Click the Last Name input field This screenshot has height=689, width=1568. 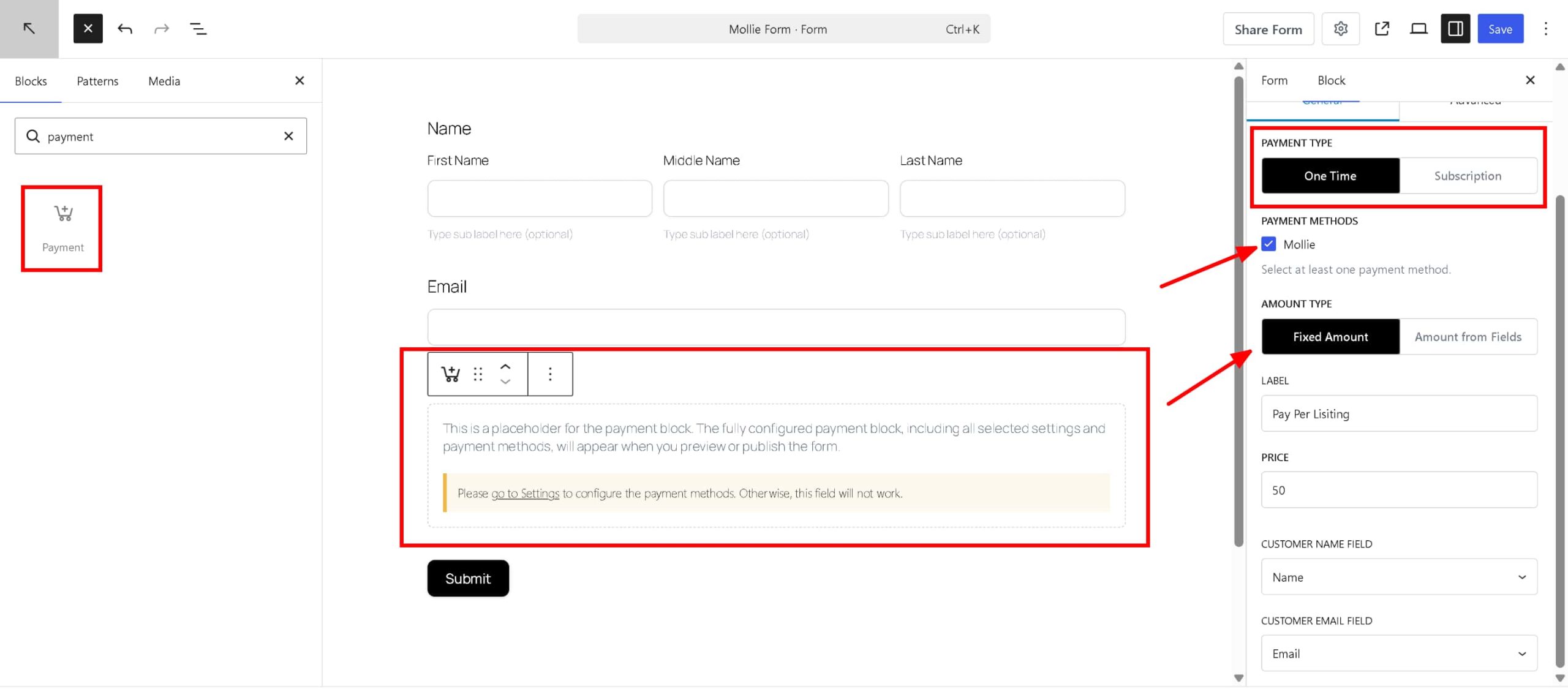(1012, 198)
